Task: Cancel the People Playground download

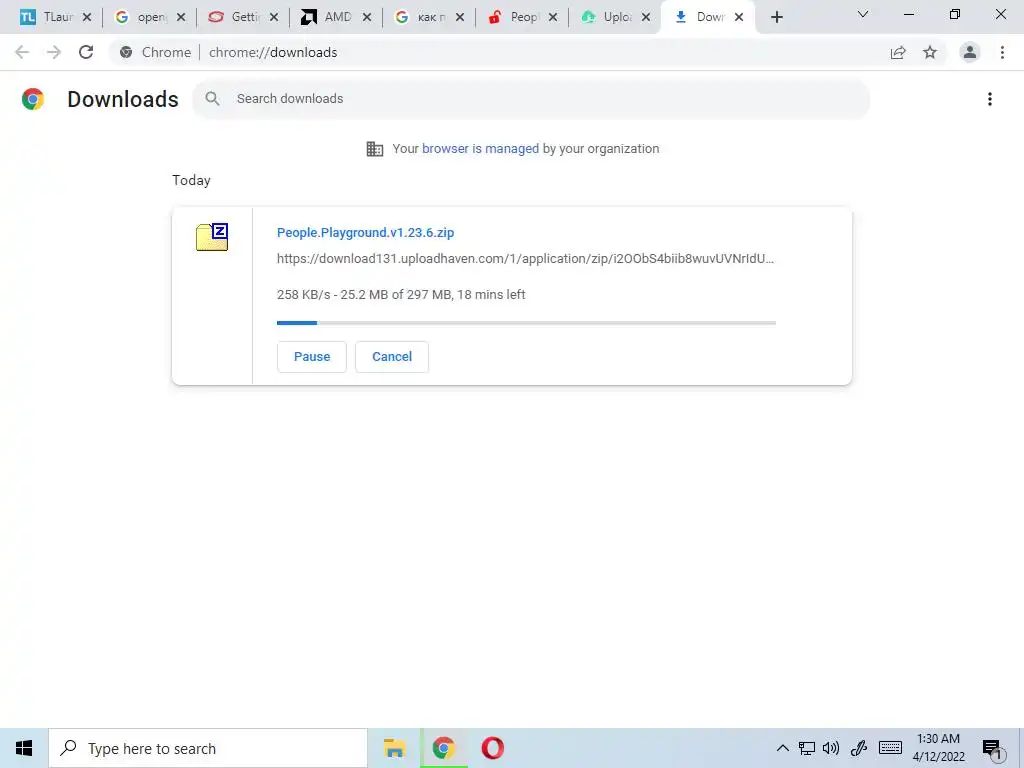Action: 392,357
